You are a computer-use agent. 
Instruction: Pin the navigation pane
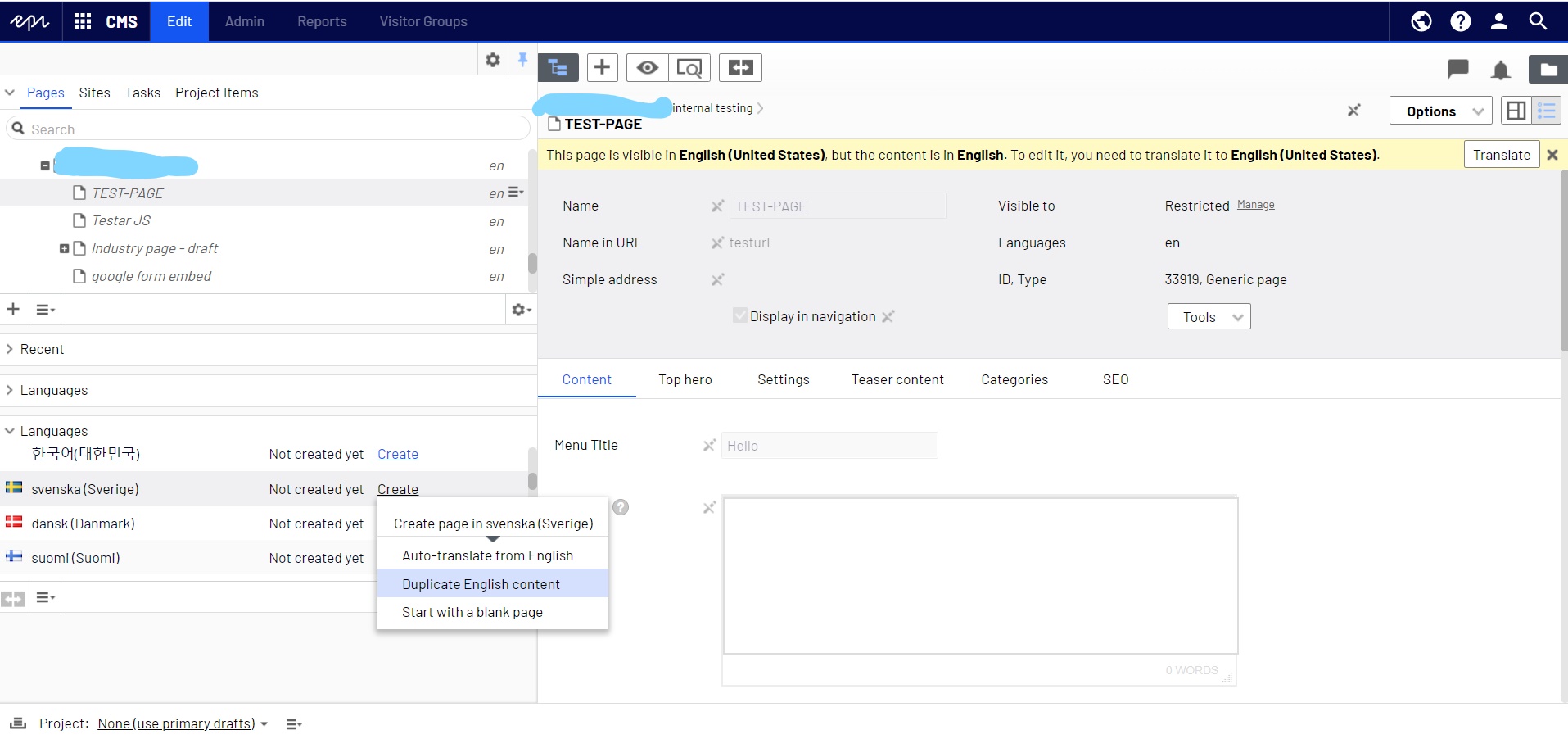tap(522, 59)
